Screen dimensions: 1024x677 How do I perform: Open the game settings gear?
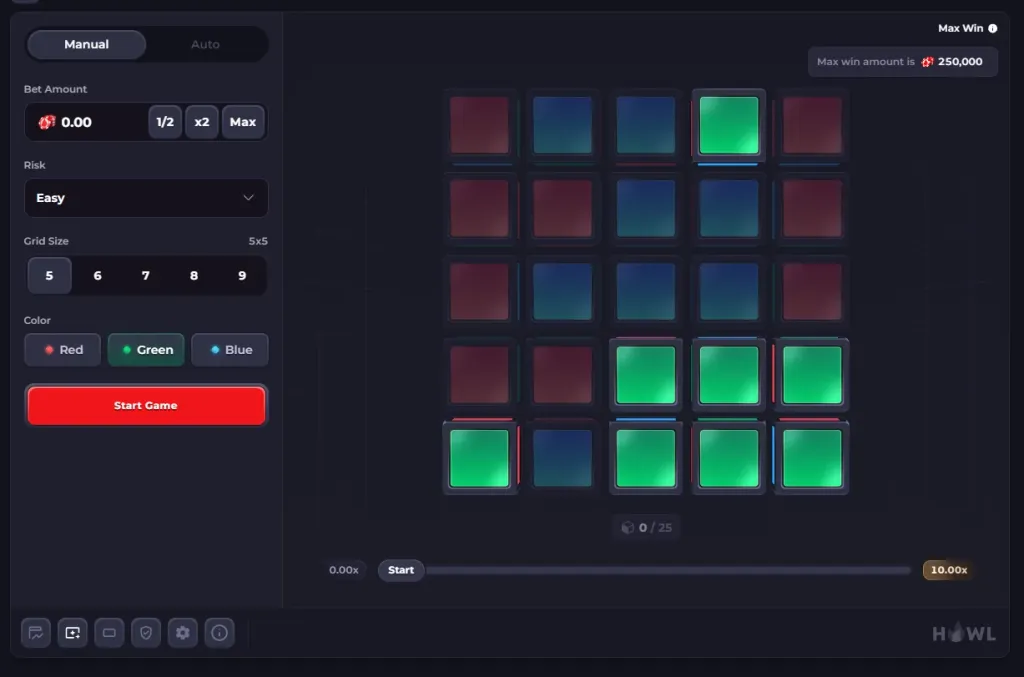coord(183,633)
